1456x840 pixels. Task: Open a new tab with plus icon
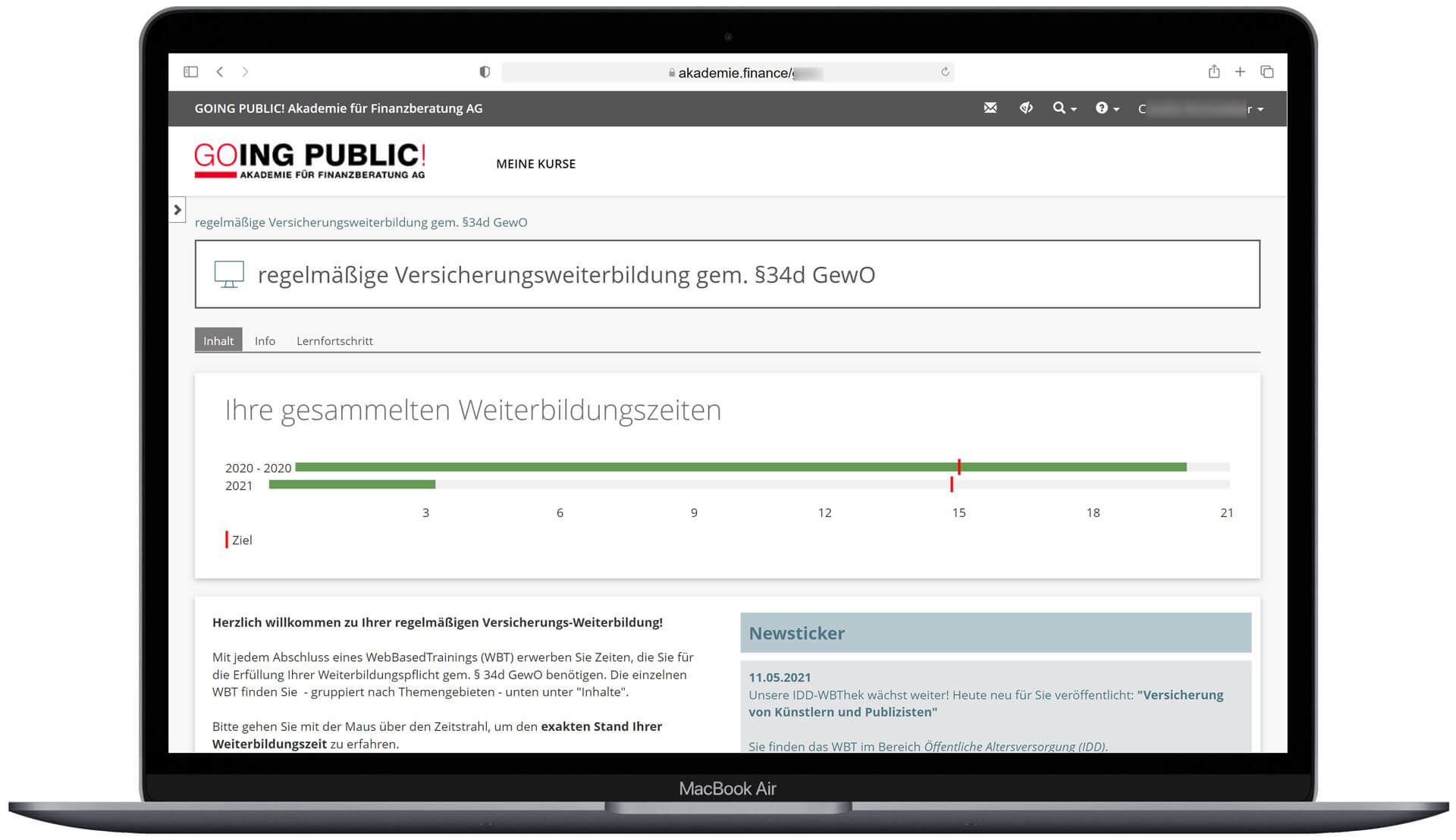(x=1240, y=72)
